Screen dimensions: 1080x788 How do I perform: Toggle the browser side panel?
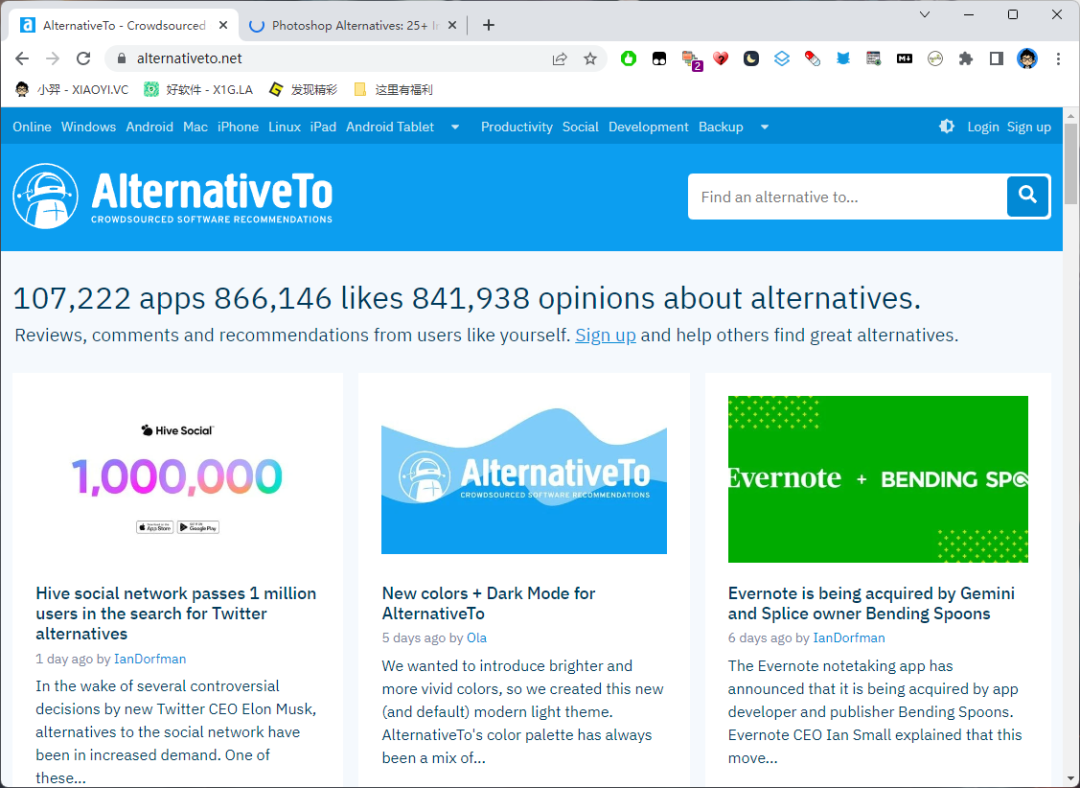pos(996,59)
